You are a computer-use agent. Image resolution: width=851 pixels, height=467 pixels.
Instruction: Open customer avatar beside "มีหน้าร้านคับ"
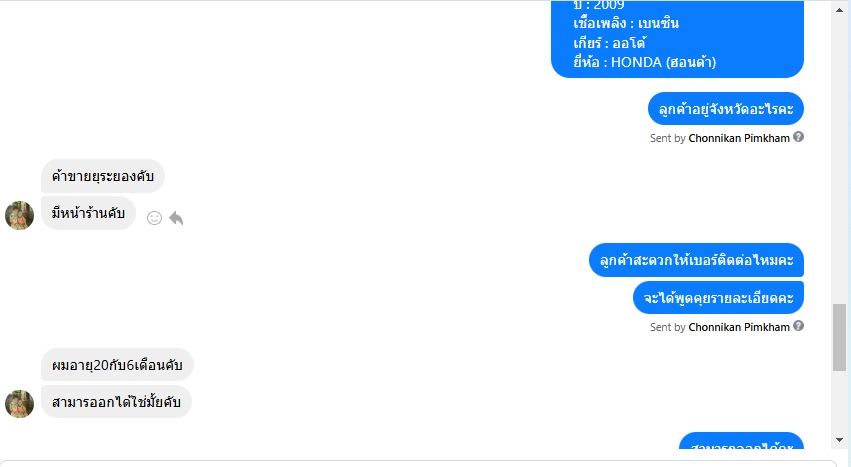coord(20,215)
